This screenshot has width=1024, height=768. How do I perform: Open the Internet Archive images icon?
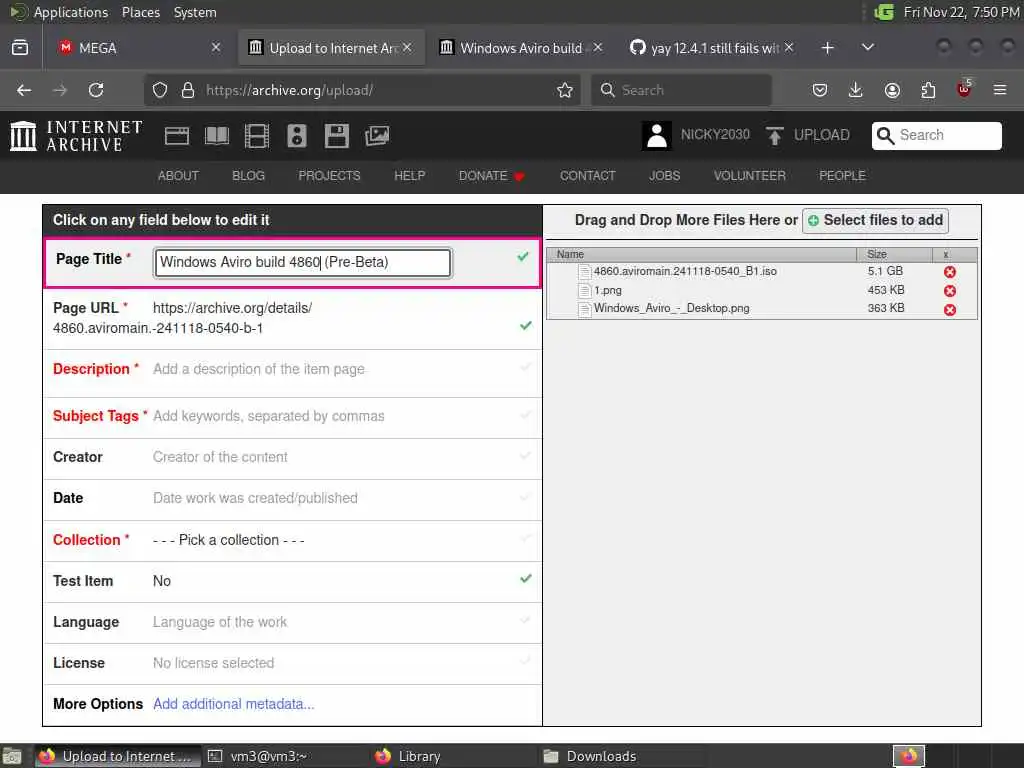(377, 136)
